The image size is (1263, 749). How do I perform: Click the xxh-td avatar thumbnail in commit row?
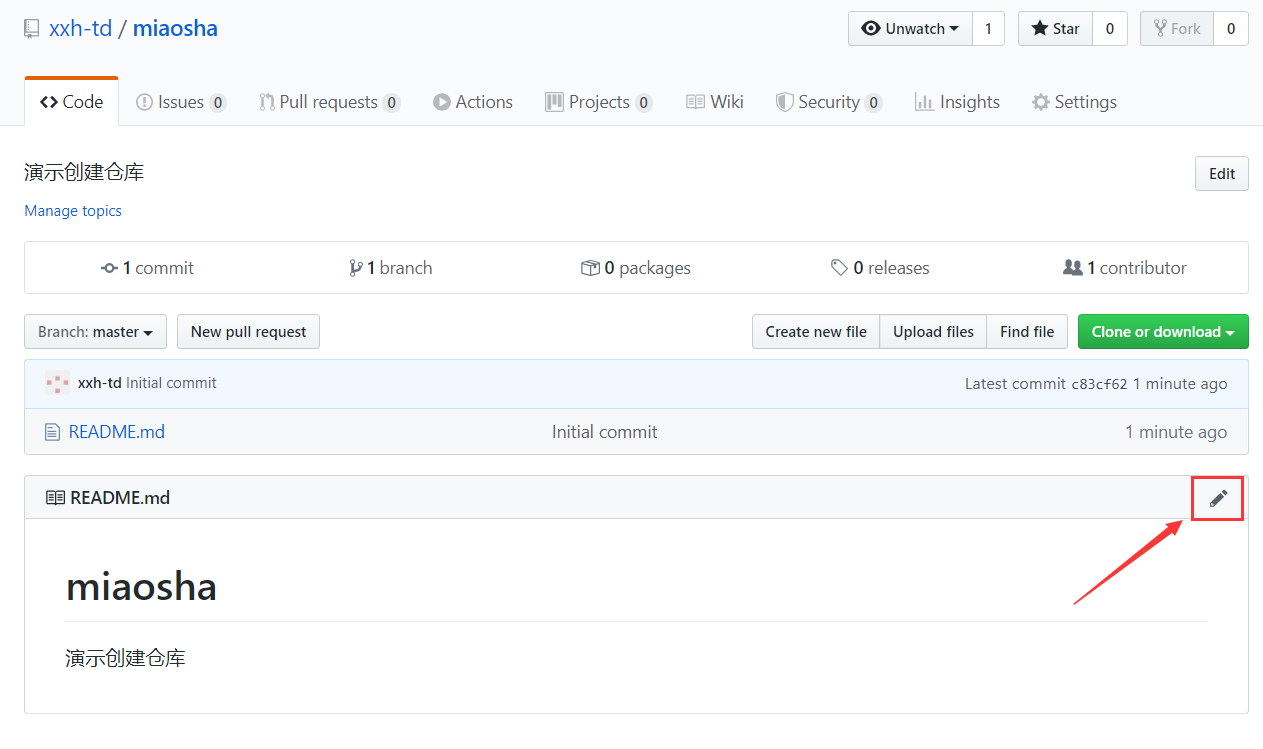point(57,383)
